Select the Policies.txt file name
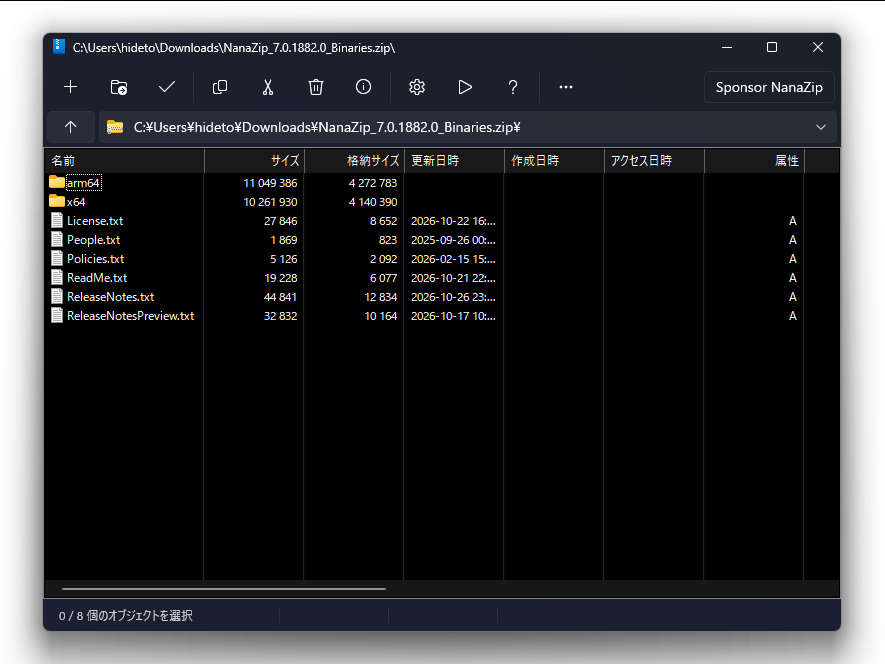Image resolution: width=885 pixels, height=664 pixels. 95,259
